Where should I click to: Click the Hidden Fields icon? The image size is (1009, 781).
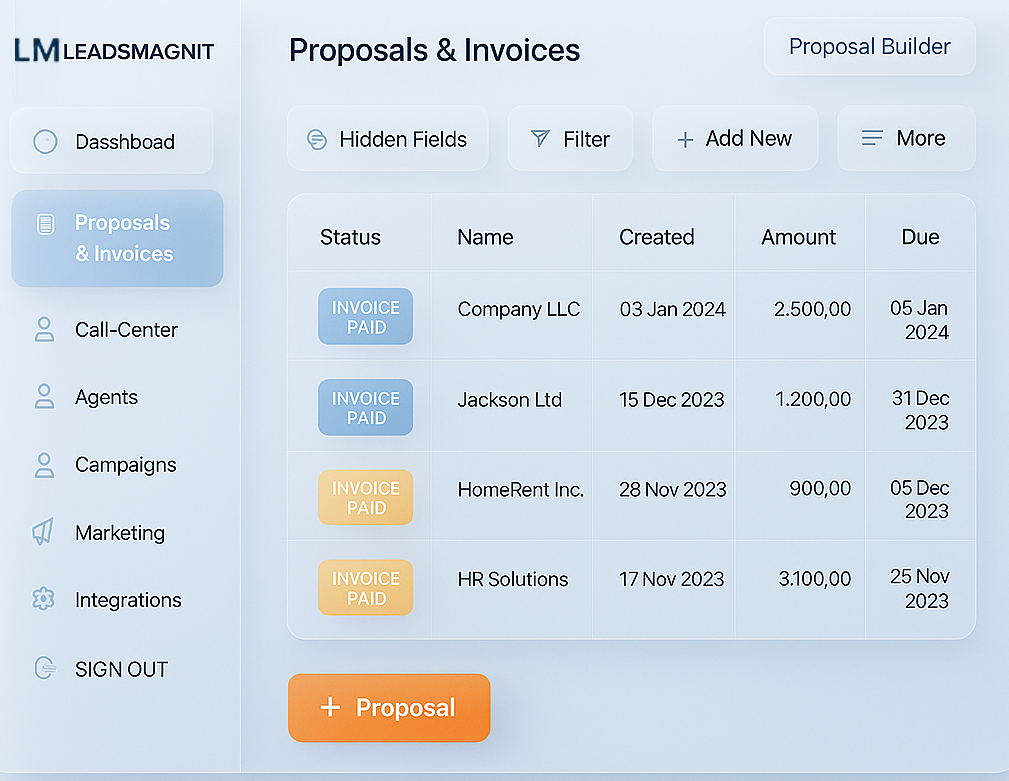coord(317,139)
